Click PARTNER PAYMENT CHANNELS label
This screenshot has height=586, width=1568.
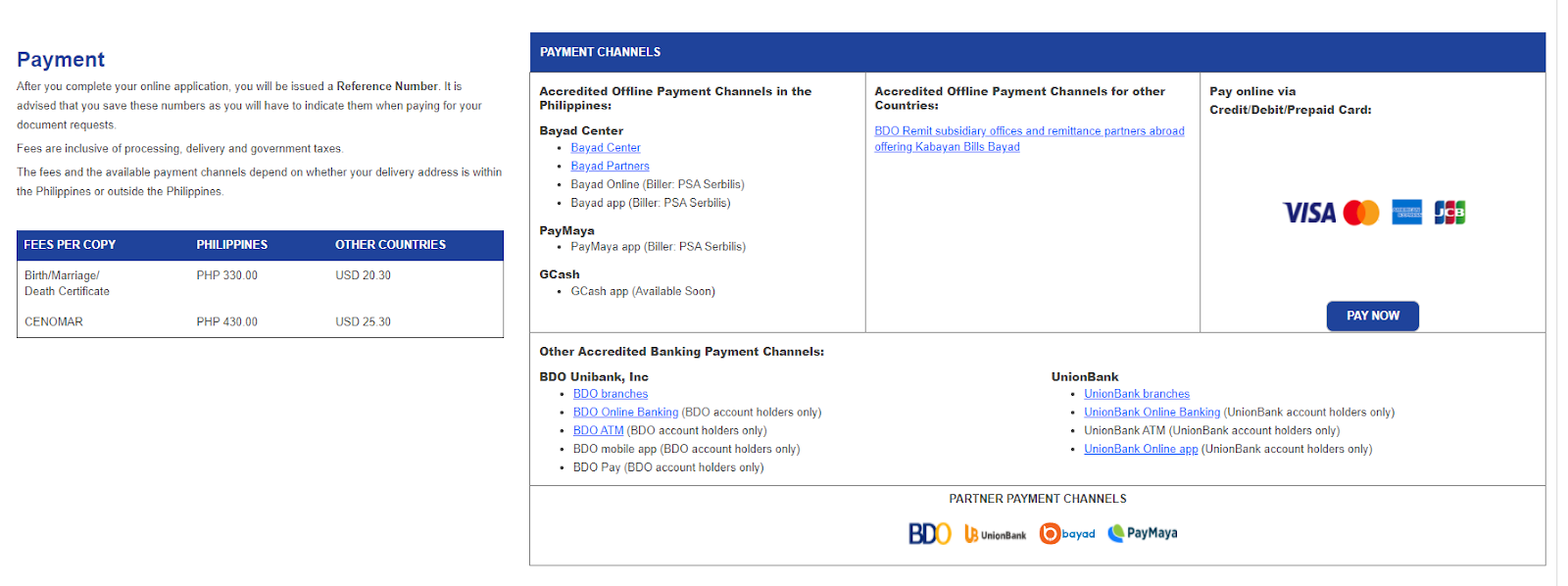1038,499
